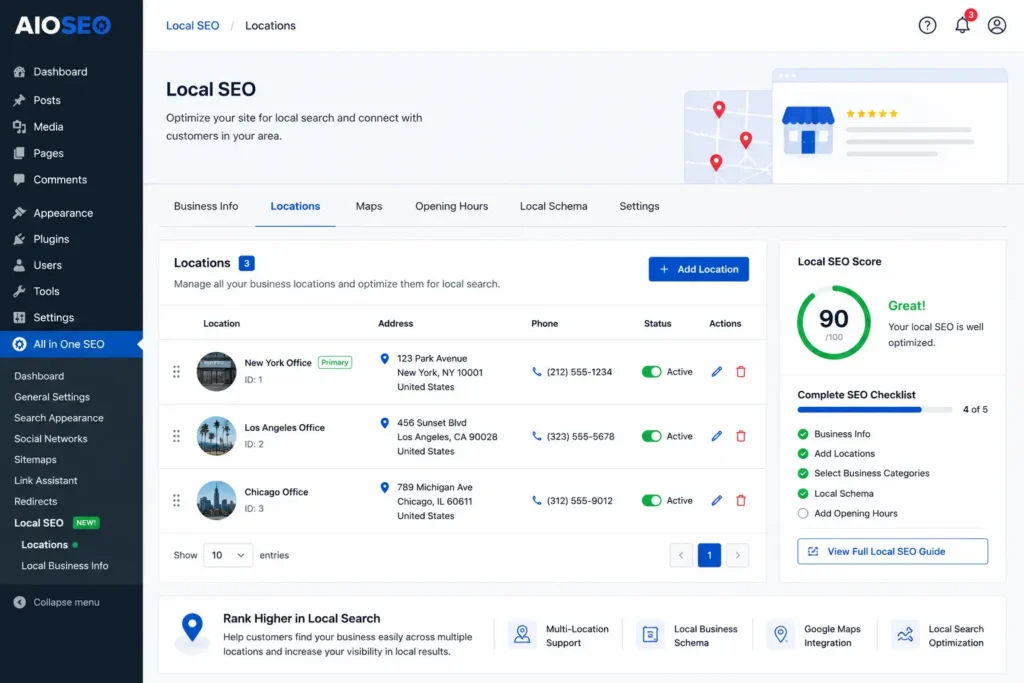Delete Los Angeles Office with trash icon
Viewport: 1024px width, 683px height.
tap(741, 436)
